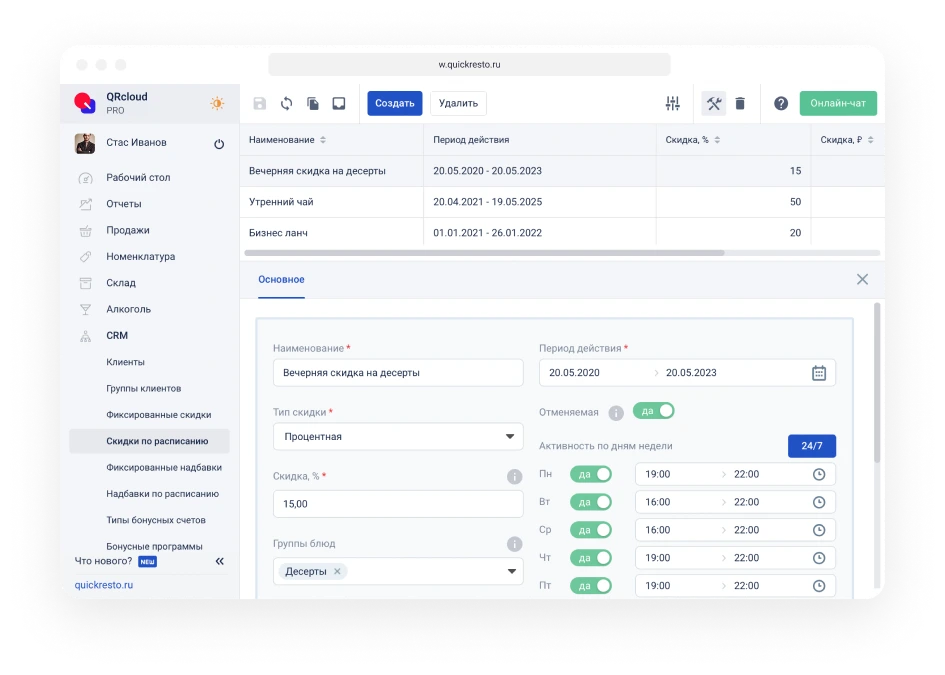The image size is (945, 675).
Task: Open column filter settings with sliders icon
Action: pos(673,103)
